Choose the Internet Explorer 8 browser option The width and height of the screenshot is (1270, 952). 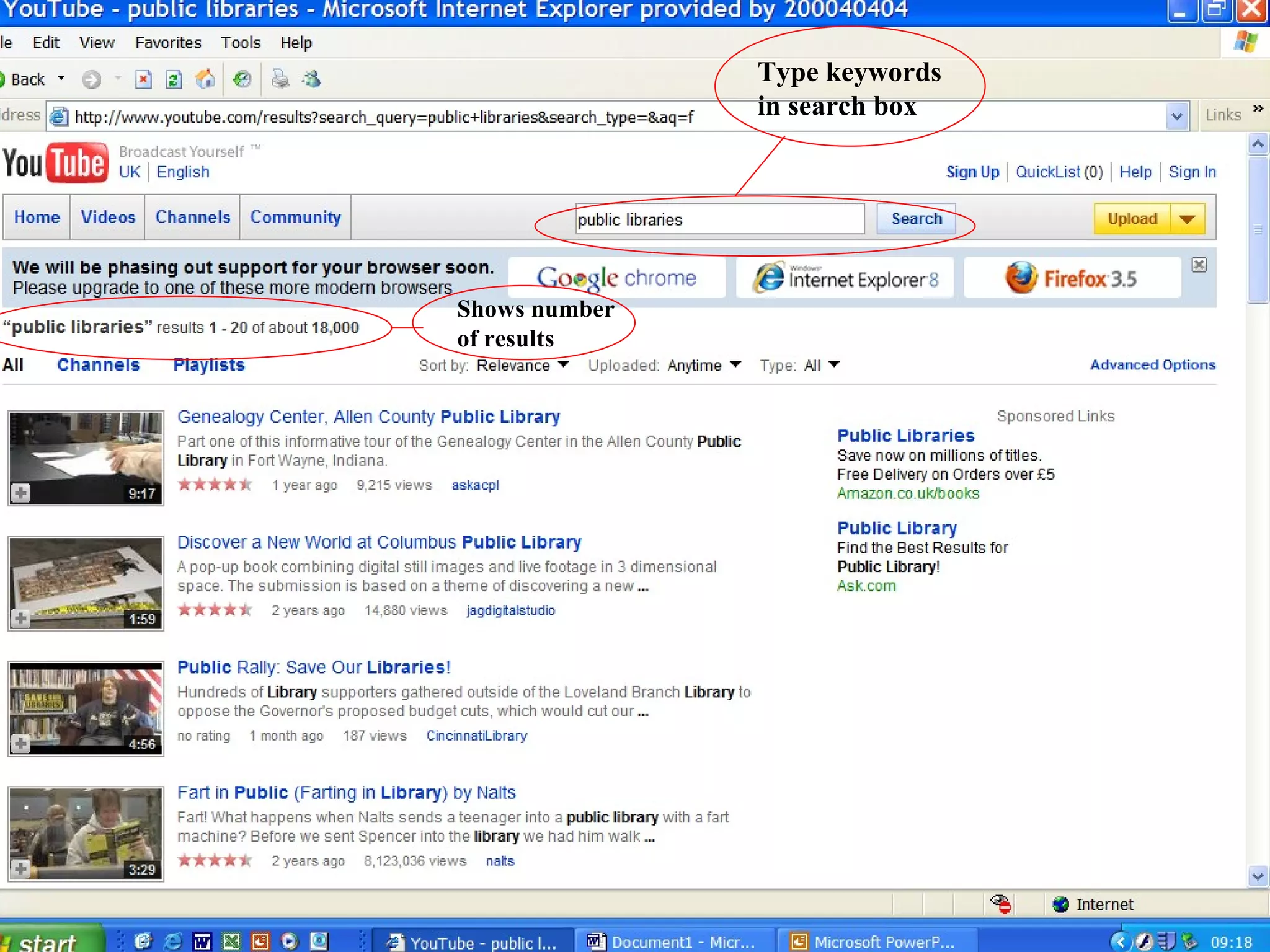[845, 278]
